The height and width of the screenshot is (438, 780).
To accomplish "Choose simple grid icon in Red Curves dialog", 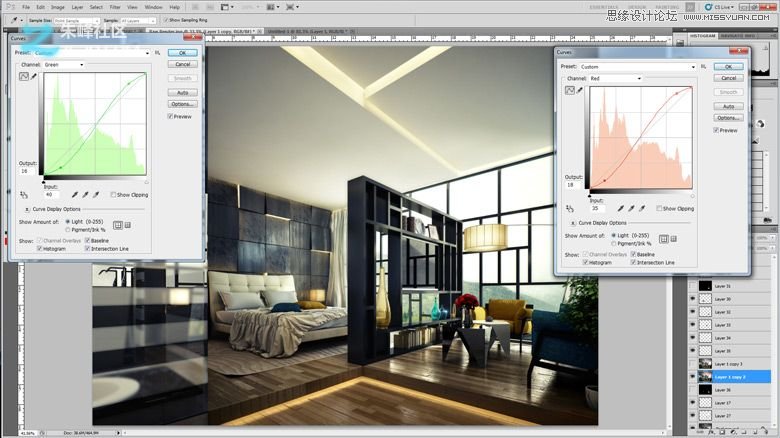I will click(x=664, y=239).
